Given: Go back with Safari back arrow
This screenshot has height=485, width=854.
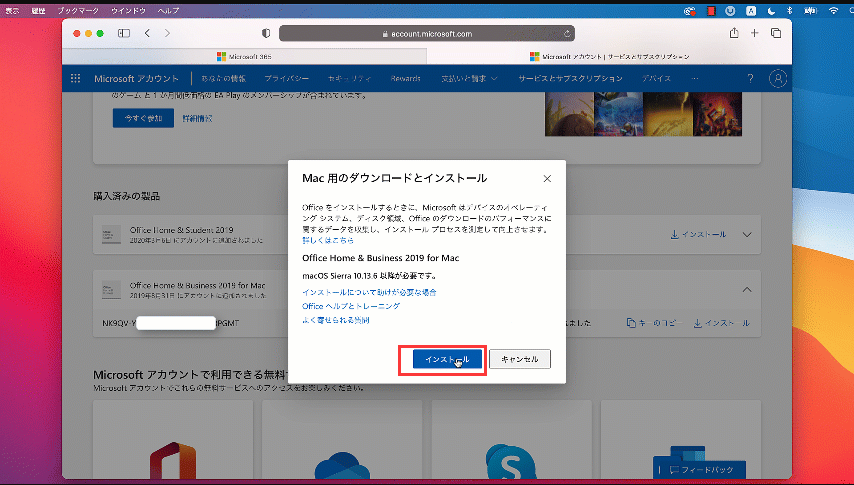Looking at the screenshot, I should [148, 33].
